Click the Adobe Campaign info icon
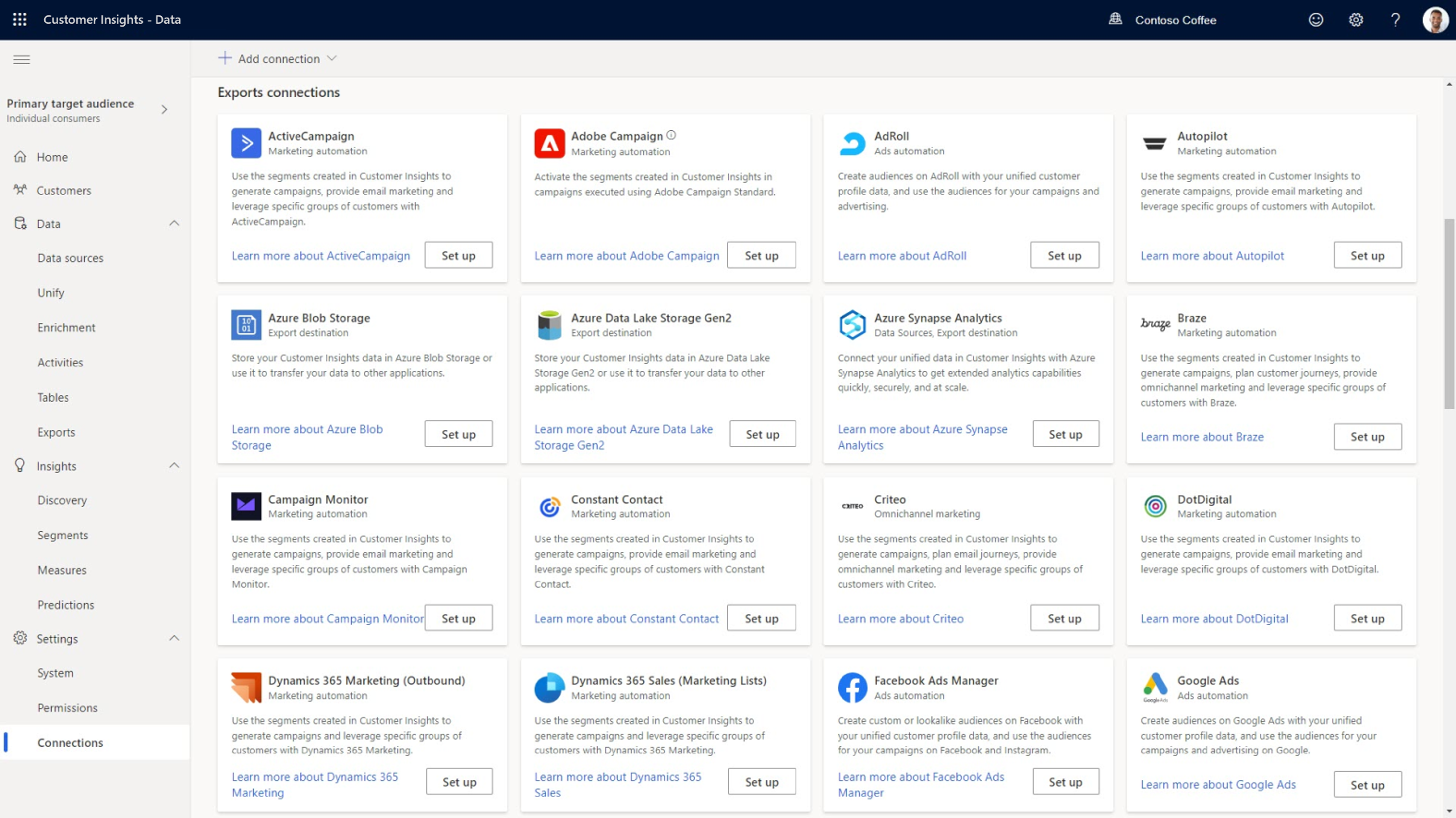 pos(671,135)
